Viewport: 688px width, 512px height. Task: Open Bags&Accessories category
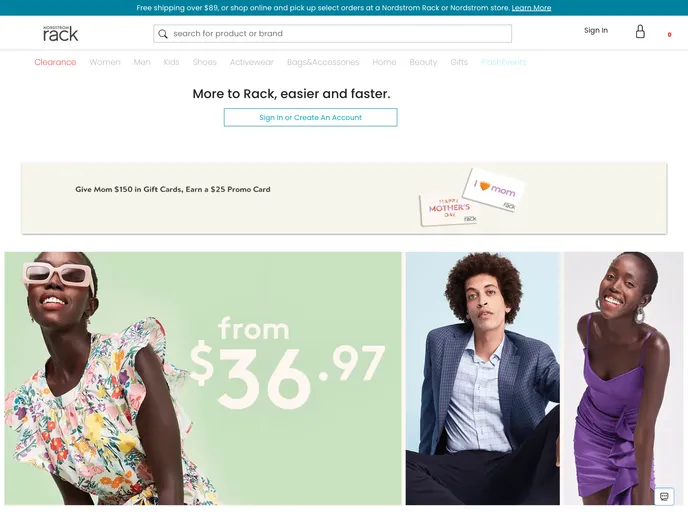pos(323,62)
